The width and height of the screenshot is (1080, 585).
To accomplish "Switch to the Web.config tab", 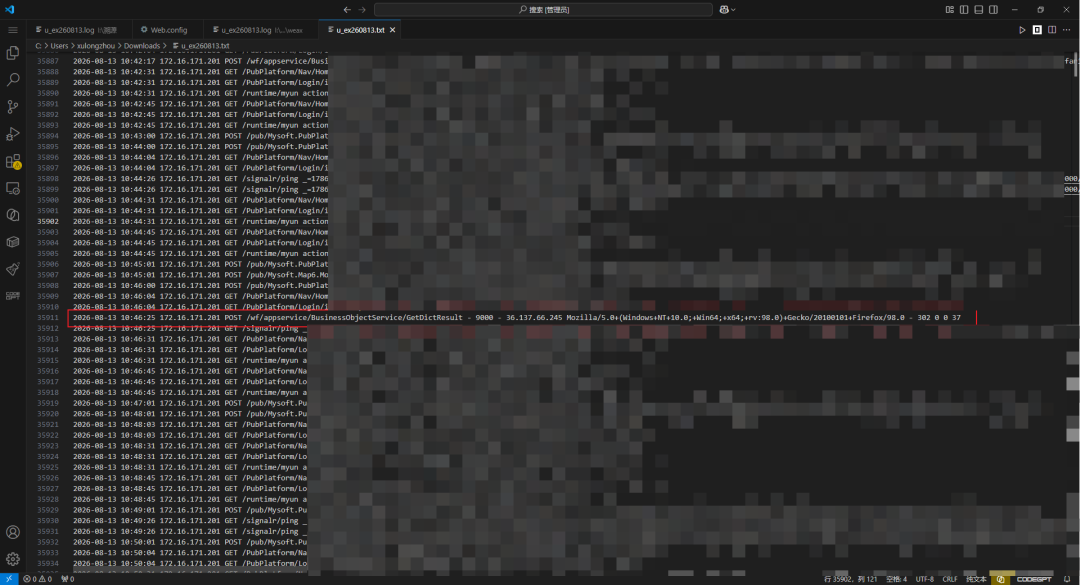I will (x=164, y=30).
